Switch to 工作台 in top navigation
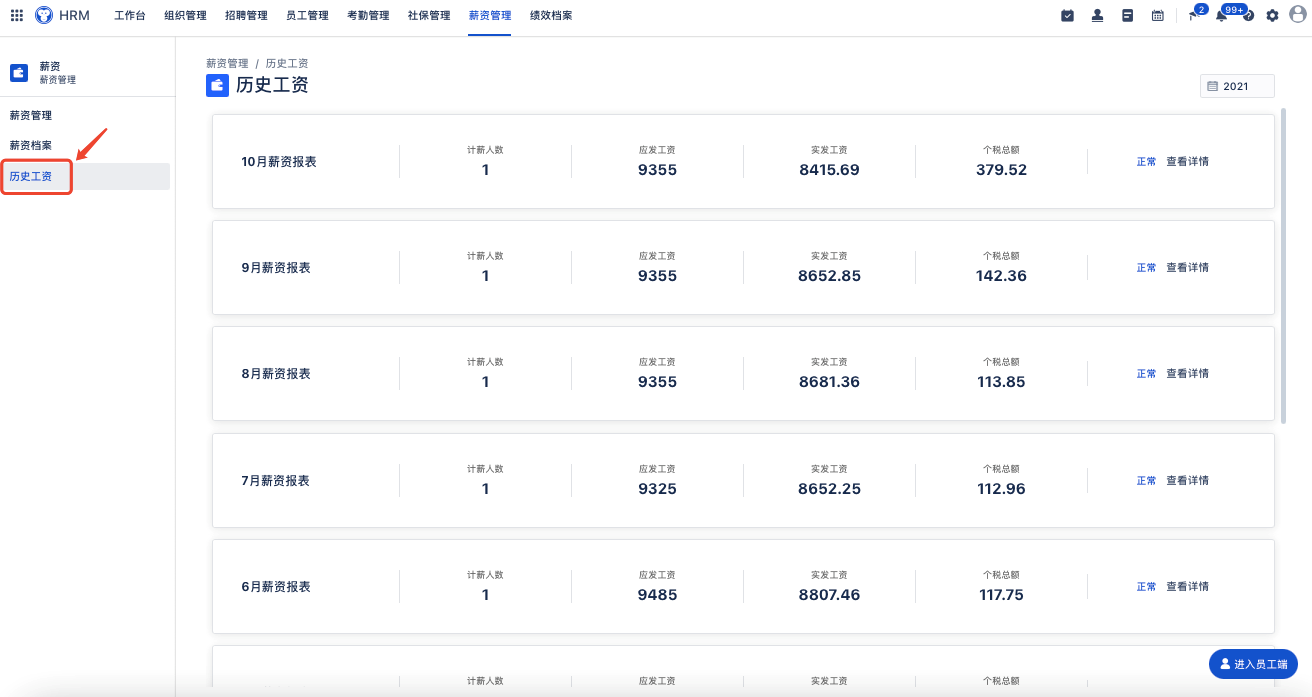This screenshot has height=697, width=1312. [x=129, y=15]
